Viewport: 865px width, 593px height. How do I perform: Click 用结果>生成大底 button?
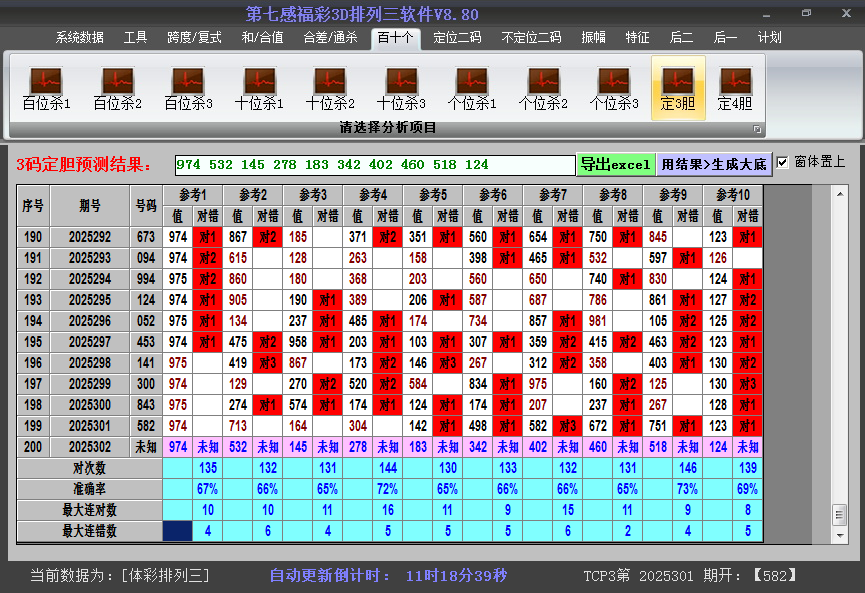coord(714,164)
